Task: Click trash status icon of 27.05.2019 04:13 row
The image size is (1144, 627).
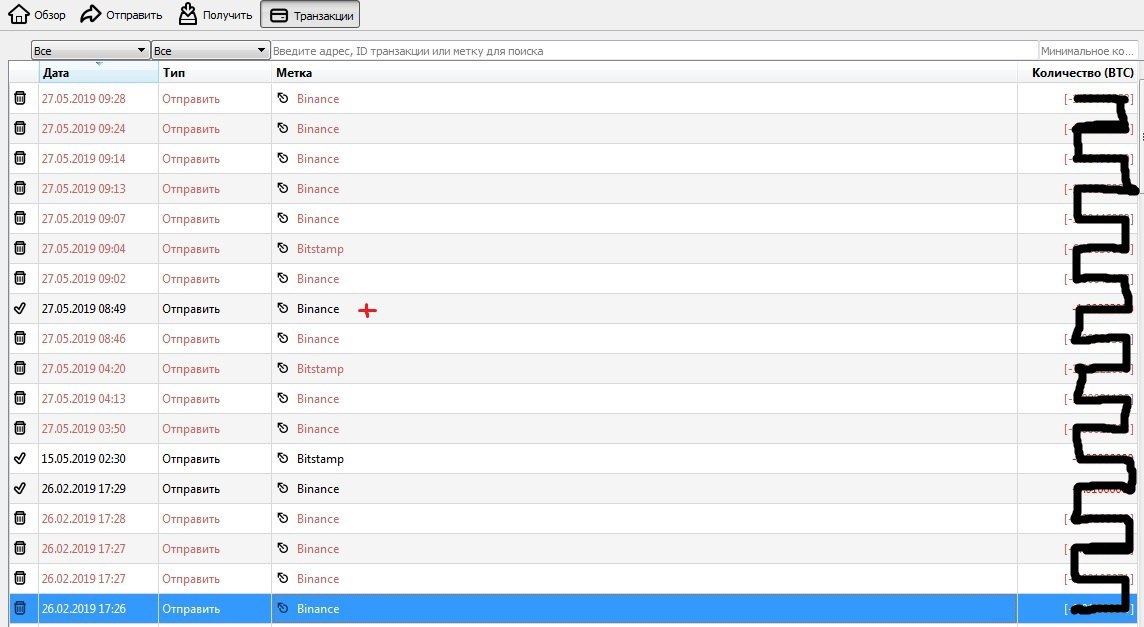Action: (x=20, y=398)
